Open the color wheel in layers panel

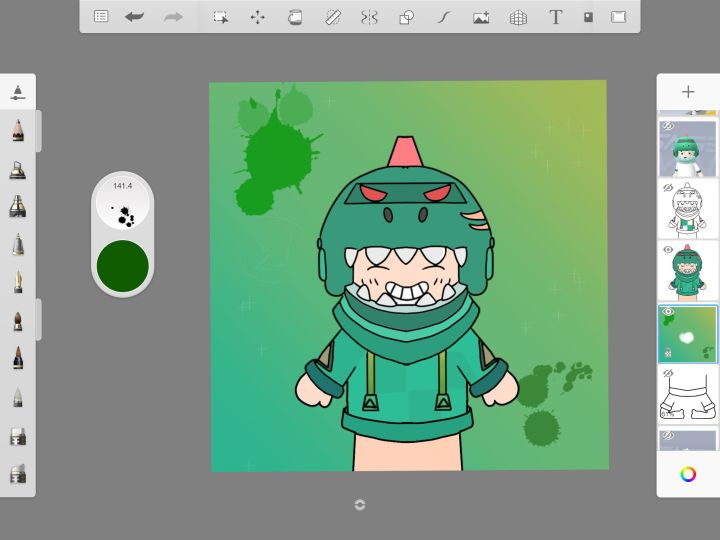pyautogui.click(x=688, y=474)
